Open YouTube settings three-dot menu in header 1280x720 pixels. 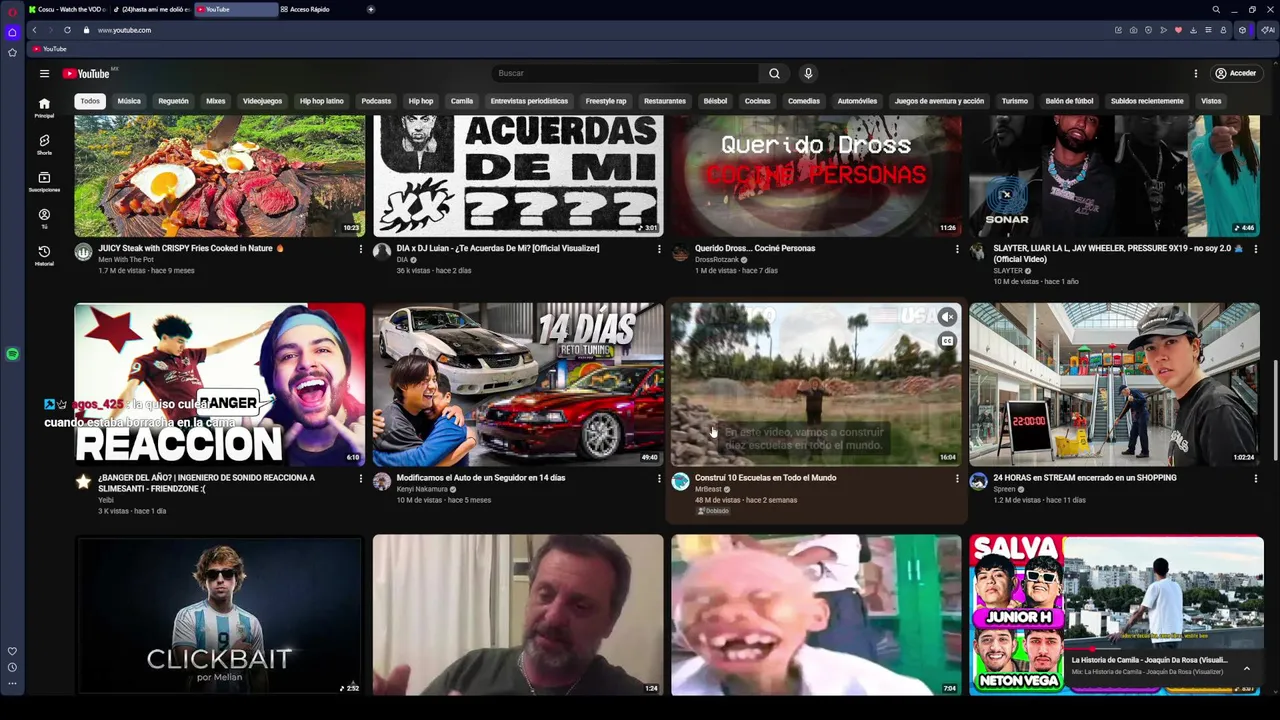(1195, 73)
